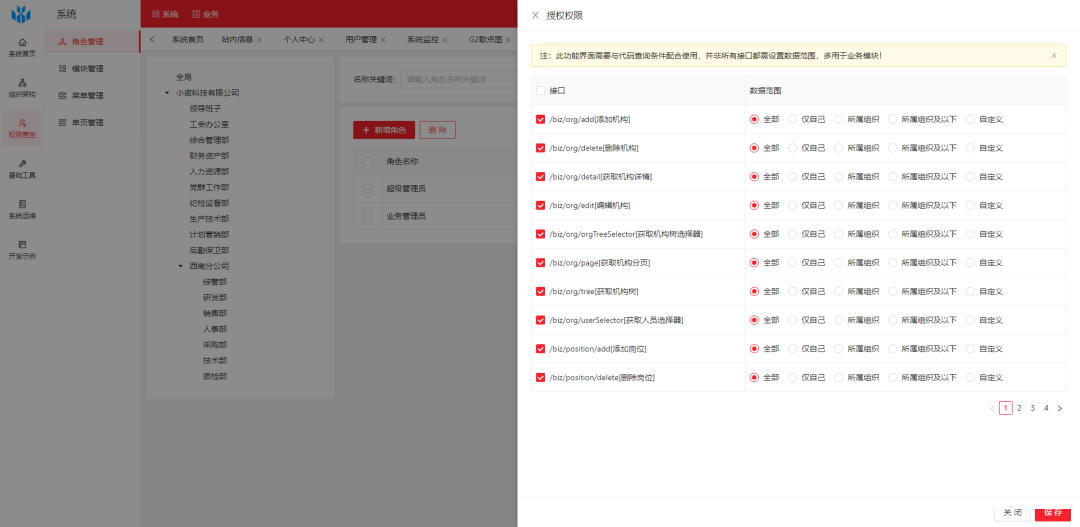
Task: Choose 自定义 scope for /biz/org/tree
Action: tap(970, 292)
